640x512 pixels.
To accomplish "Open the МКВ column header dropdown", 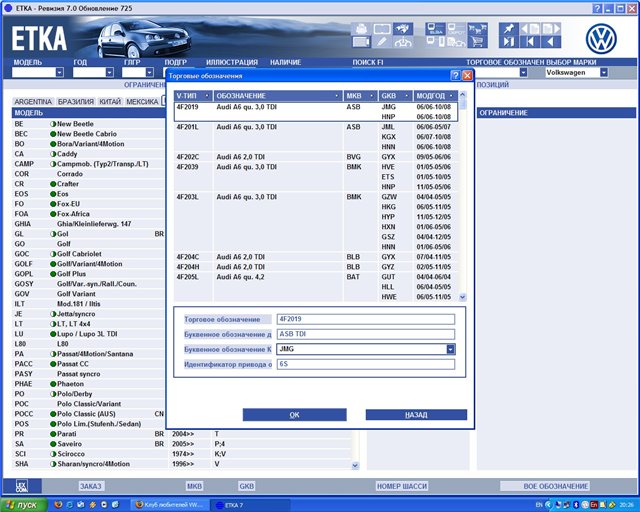I will pyautogui.click(x=371, y=96).
